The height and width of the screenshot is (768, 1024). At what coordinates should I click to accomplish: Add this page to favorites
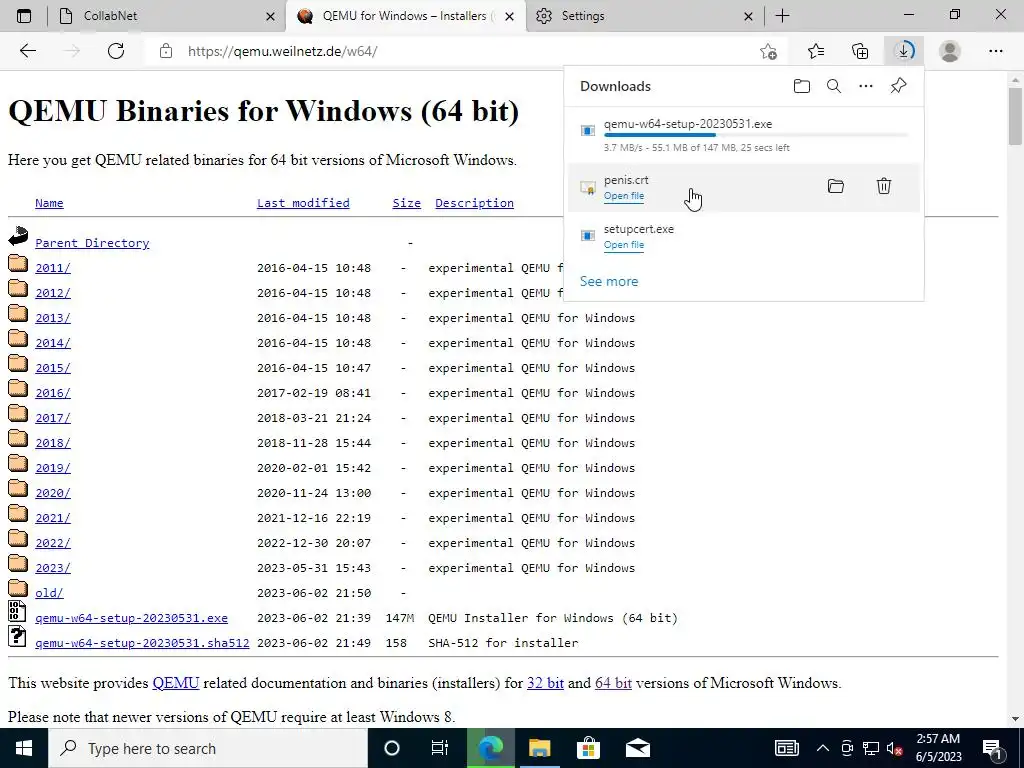[x=769, y=51]
